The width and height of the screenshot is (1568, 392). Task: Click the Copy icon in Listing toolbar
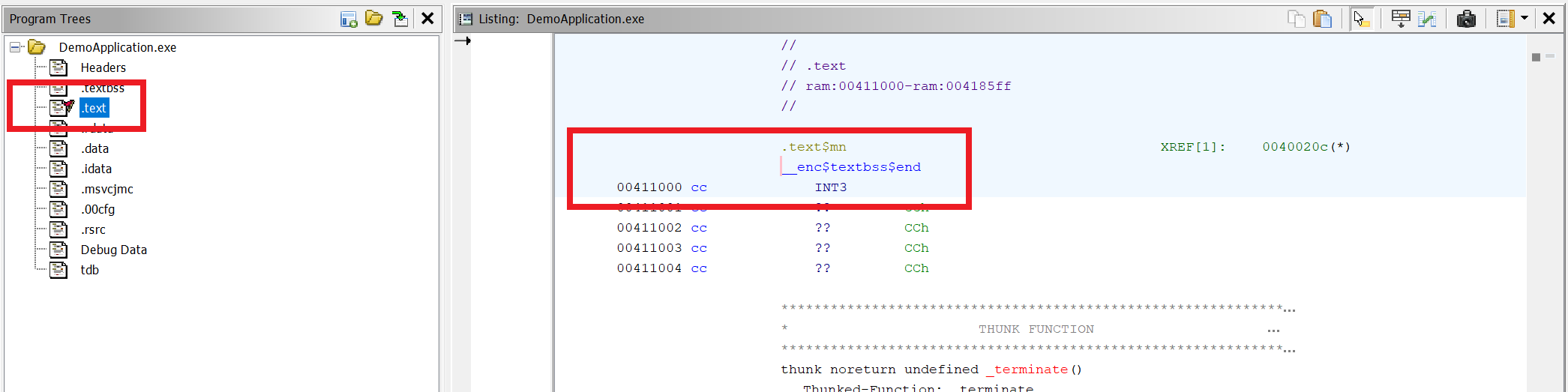pyautogui.click(x=1296, y=19)
